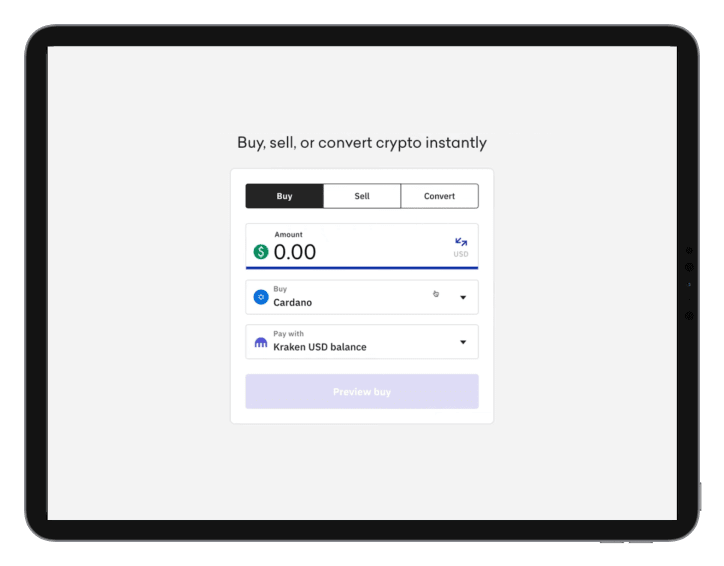
Task: Open the Kraken USD balance payment selector
Action: (x=361, y=342)
